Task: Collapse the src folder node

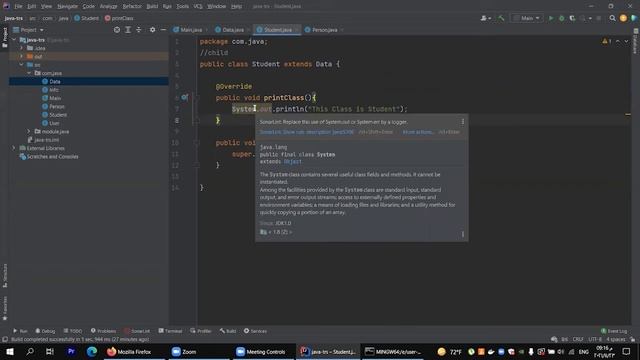Action: 22,65
